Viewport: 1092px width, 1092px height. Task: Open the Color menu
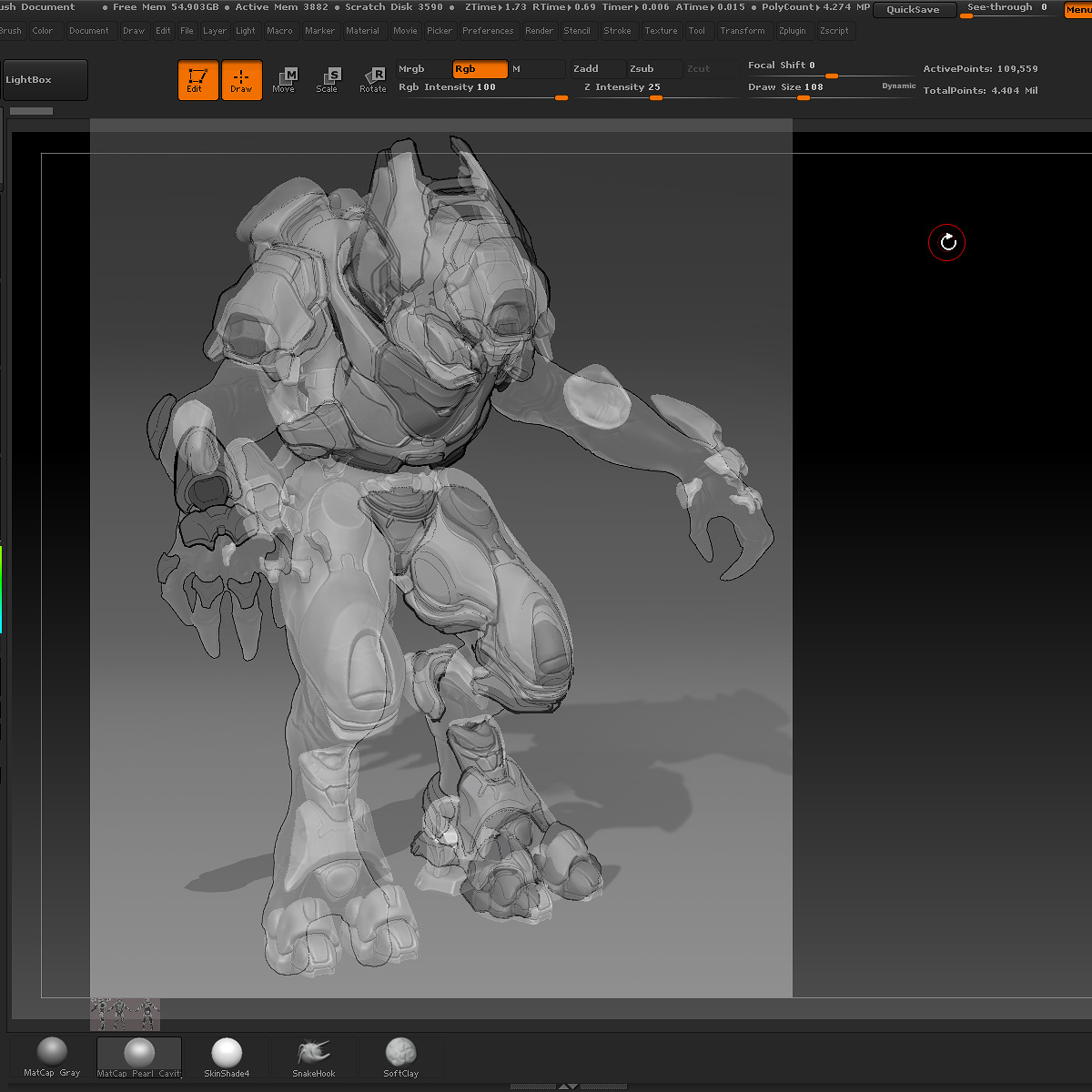coord(44,31)
